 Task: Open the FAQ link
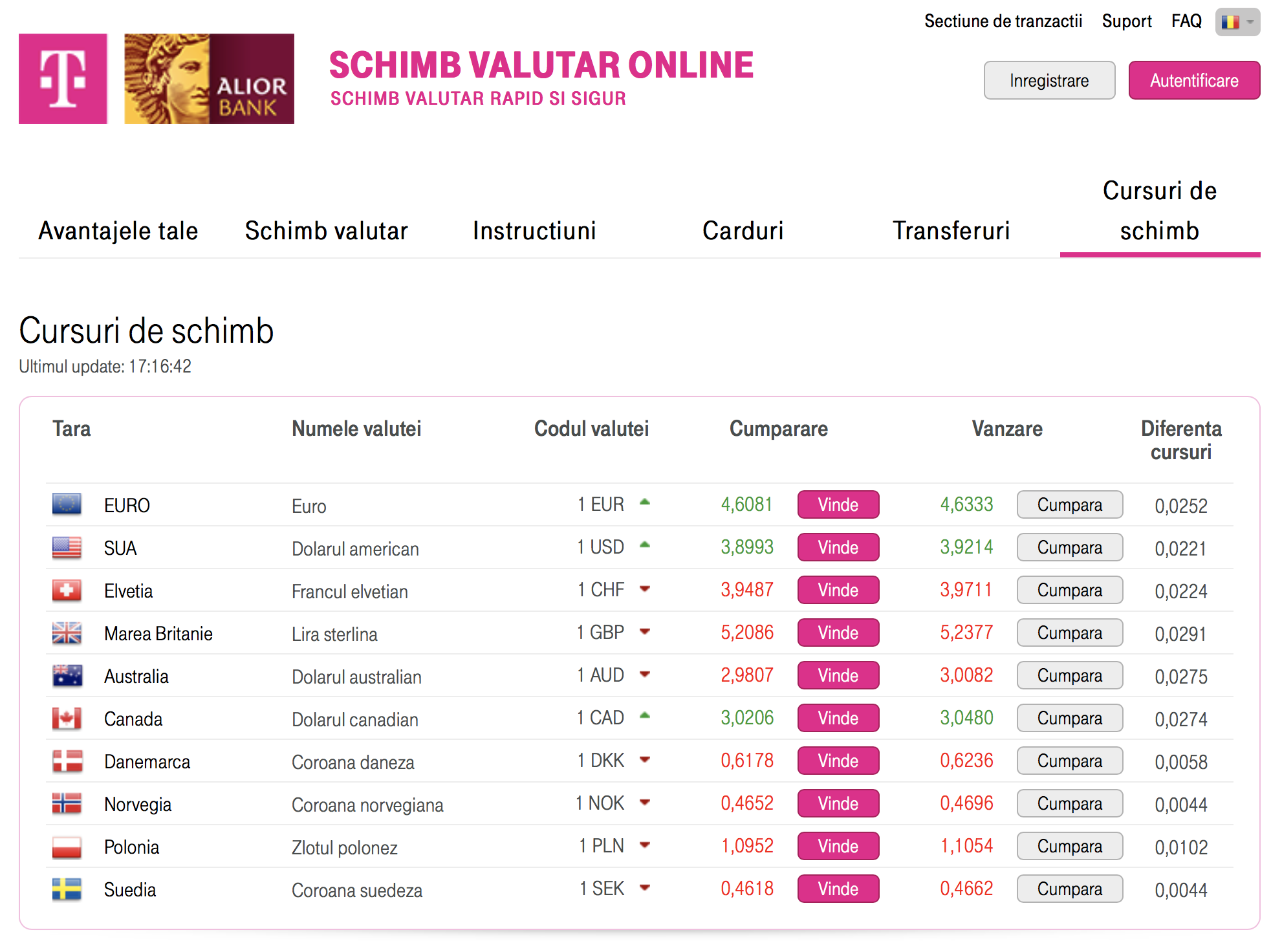(x=1186, y=21)
